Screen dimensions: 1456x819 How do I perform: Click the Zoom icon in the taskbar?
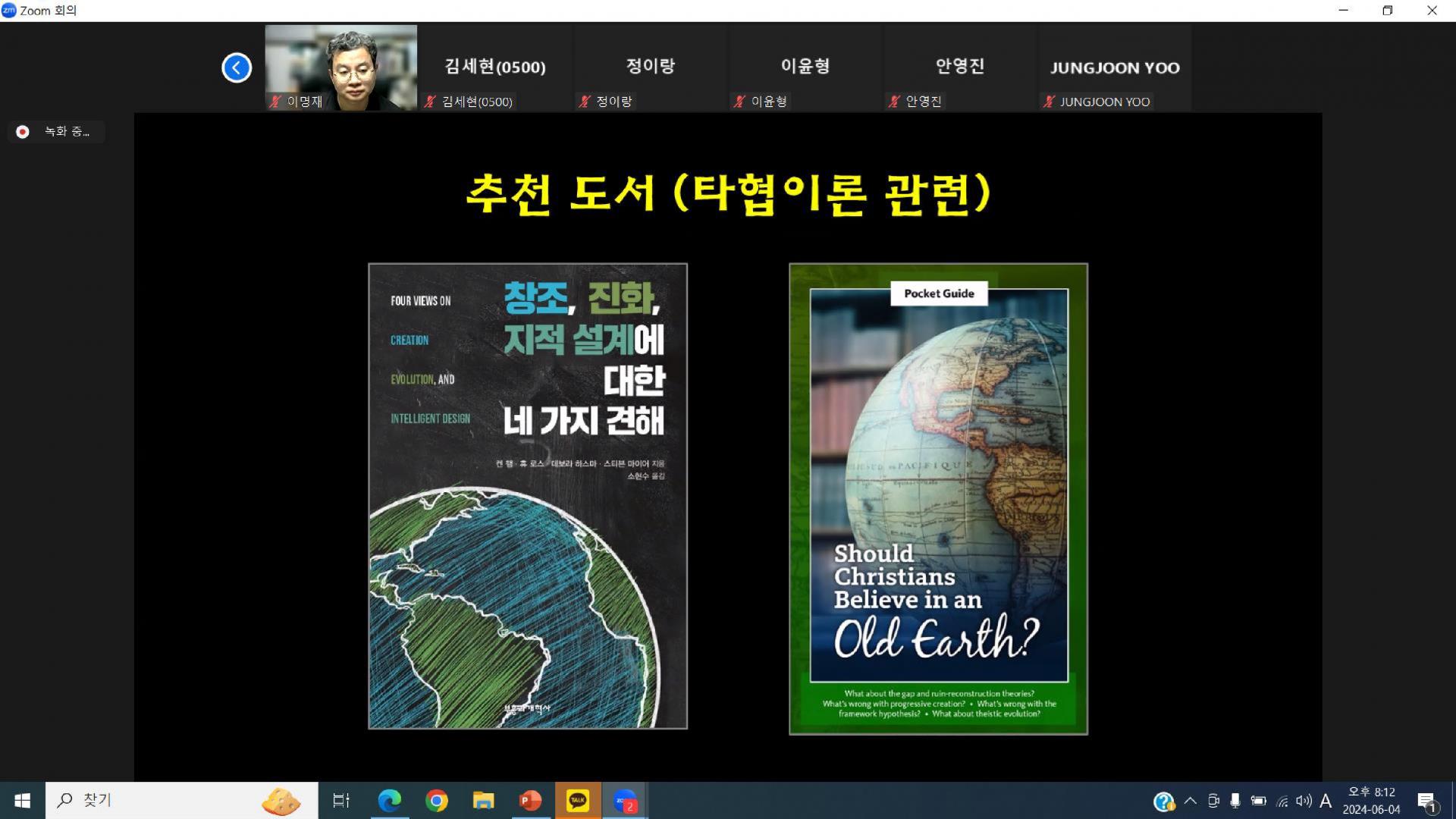pyautogui.click(x=625, y=800)
